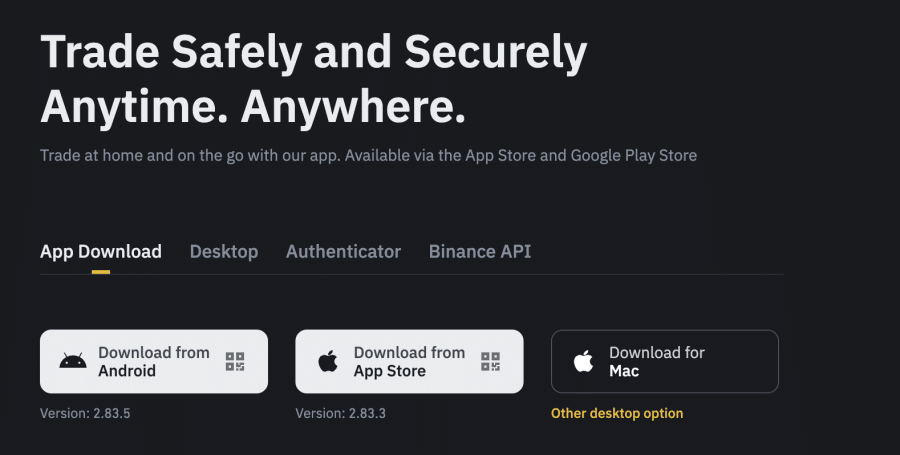Click the Version 2.83.3 text

coord(341,413)
